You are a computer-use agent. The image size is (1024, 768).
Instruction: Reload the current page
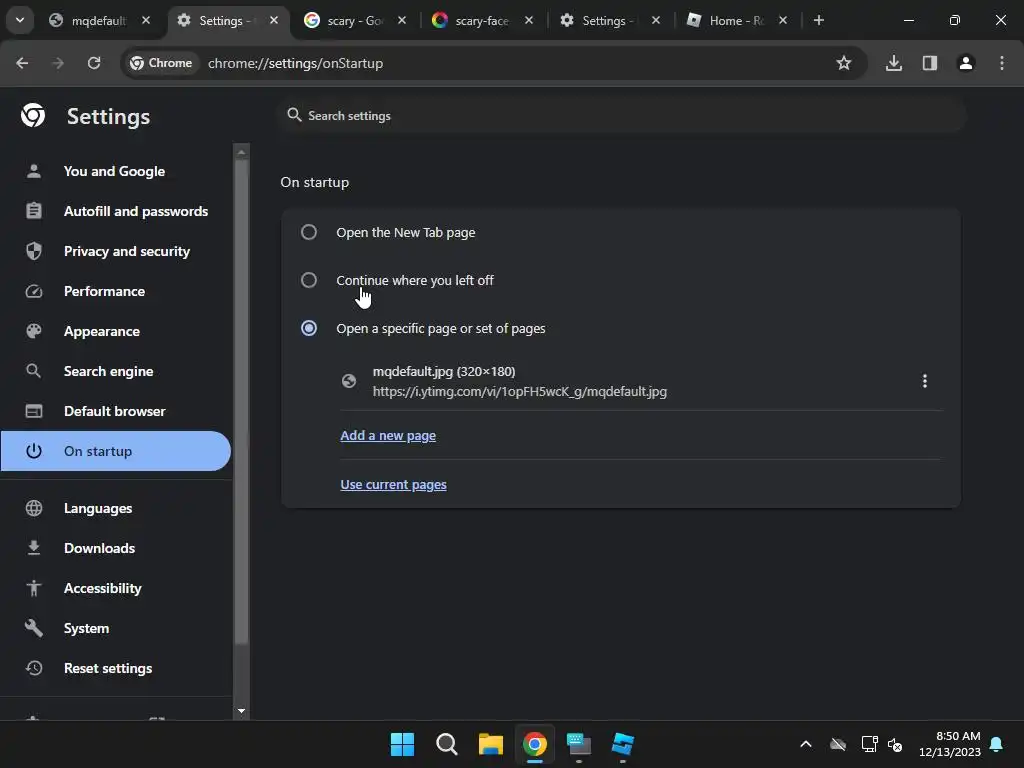(94, 63)
